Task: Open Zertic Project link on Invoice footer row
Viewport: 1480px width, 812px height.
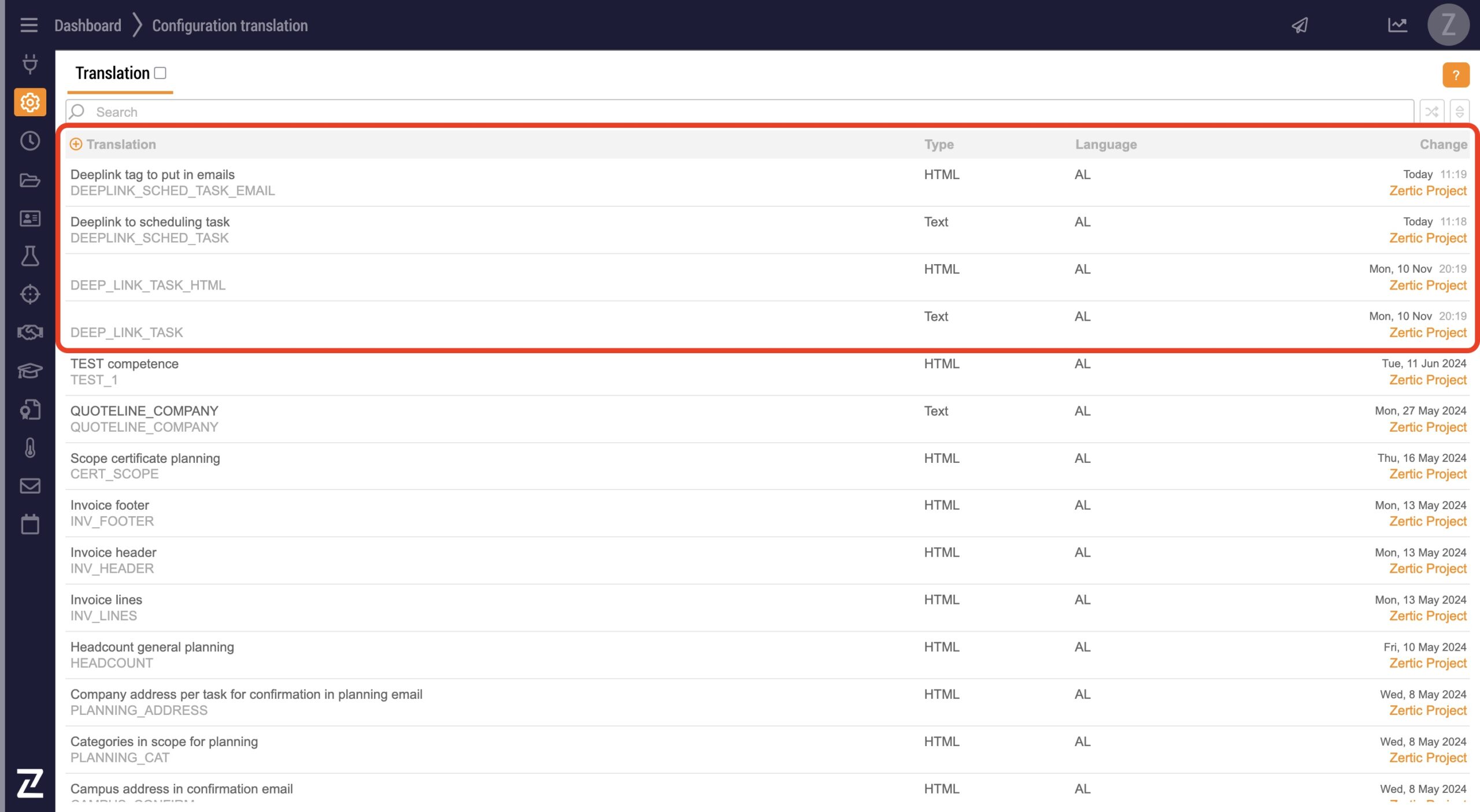Action: (1427, 521)
